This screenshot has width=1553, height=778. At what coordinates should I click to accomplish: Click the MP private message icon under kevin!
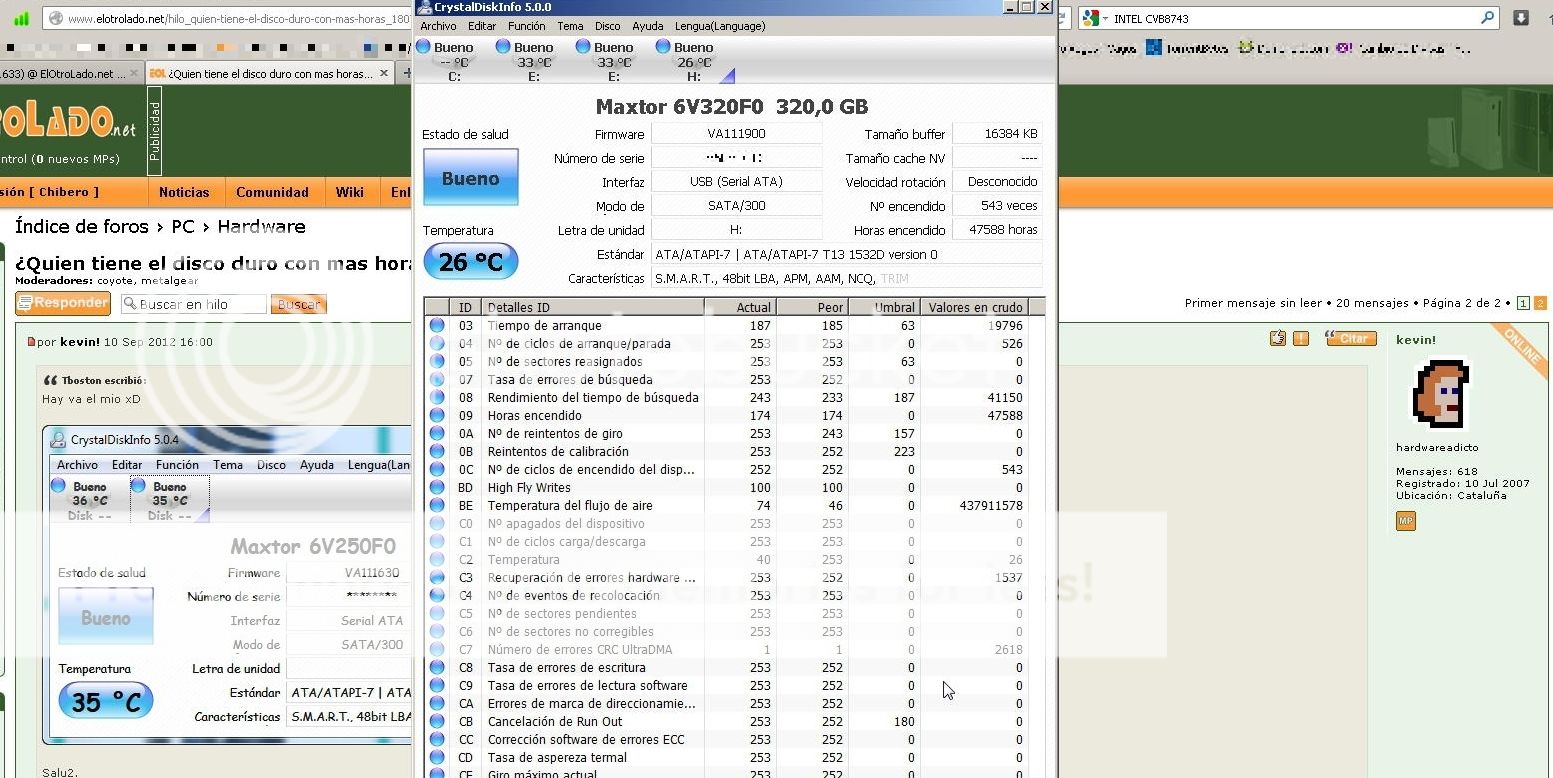1406,521
